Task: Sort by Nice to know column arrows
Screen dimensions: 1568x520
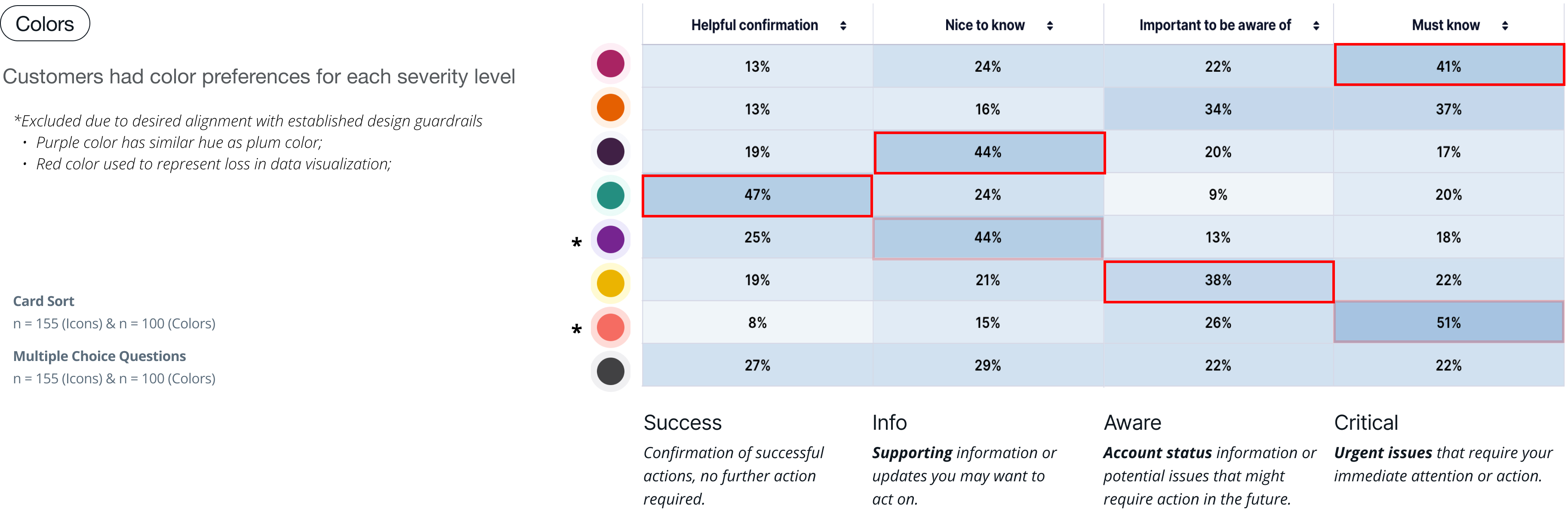Action: tap(1050, 25)
